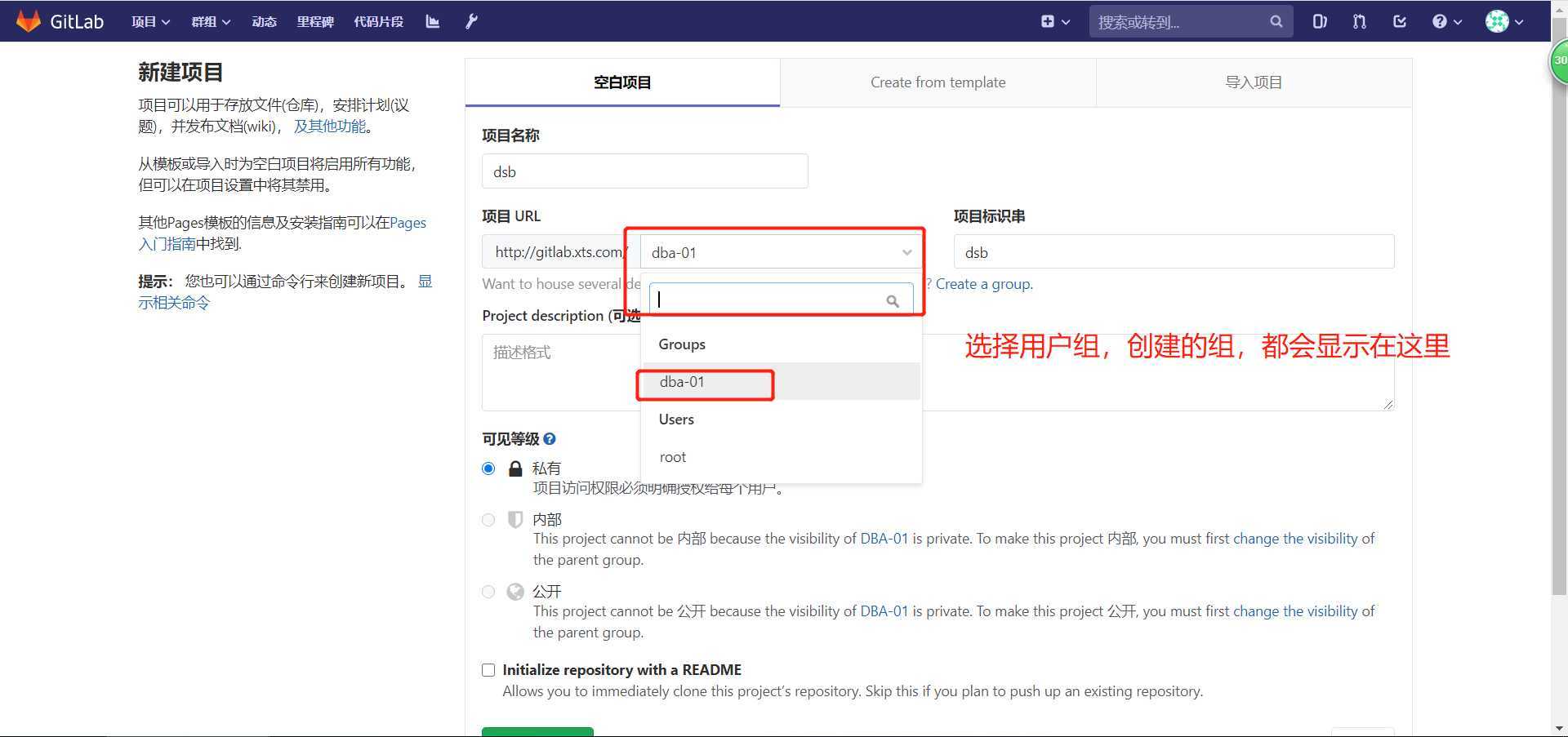Focus the Project description text area
1568x737 pixels.
pos(938,372)
